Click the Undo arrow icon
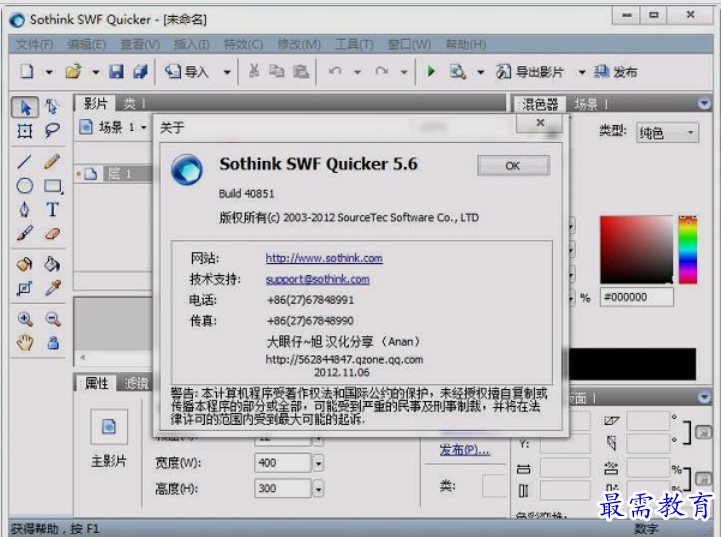The height and width of the screenshot is (537, 721). (x=335, y=71)
